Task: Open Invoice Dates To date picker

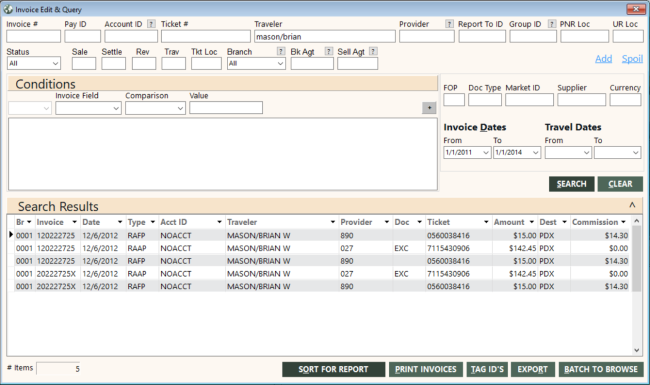Action: [x=536, y=153]
